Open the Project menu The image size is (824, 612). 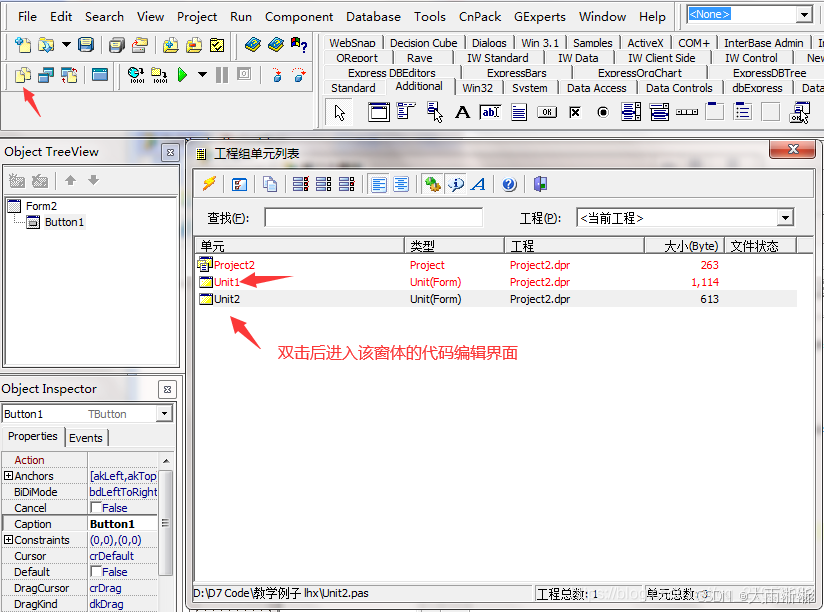tap(197, 17)
